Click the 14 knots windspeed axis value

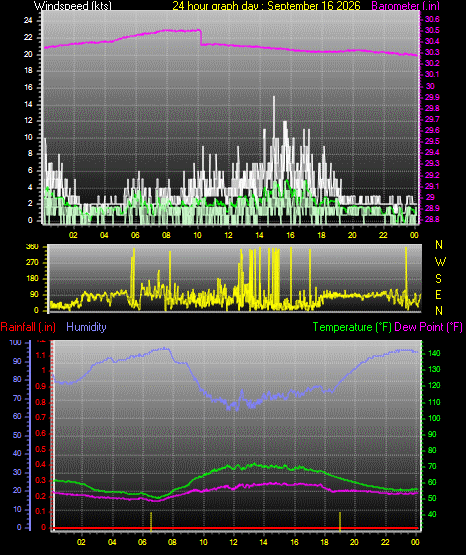coord(28,104)
